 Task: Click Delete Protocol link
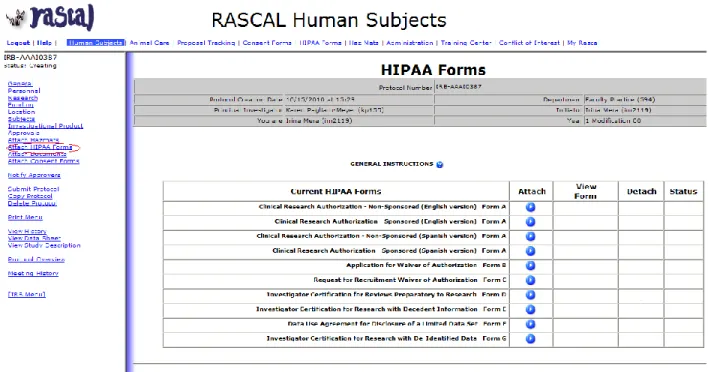[32, 203]
